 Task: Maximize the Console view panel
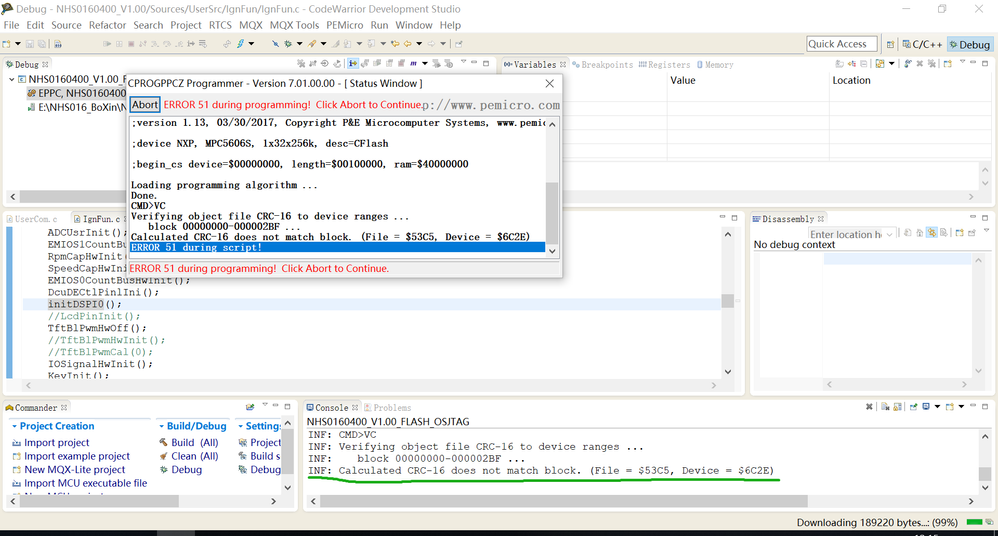(x=985, y=406)
